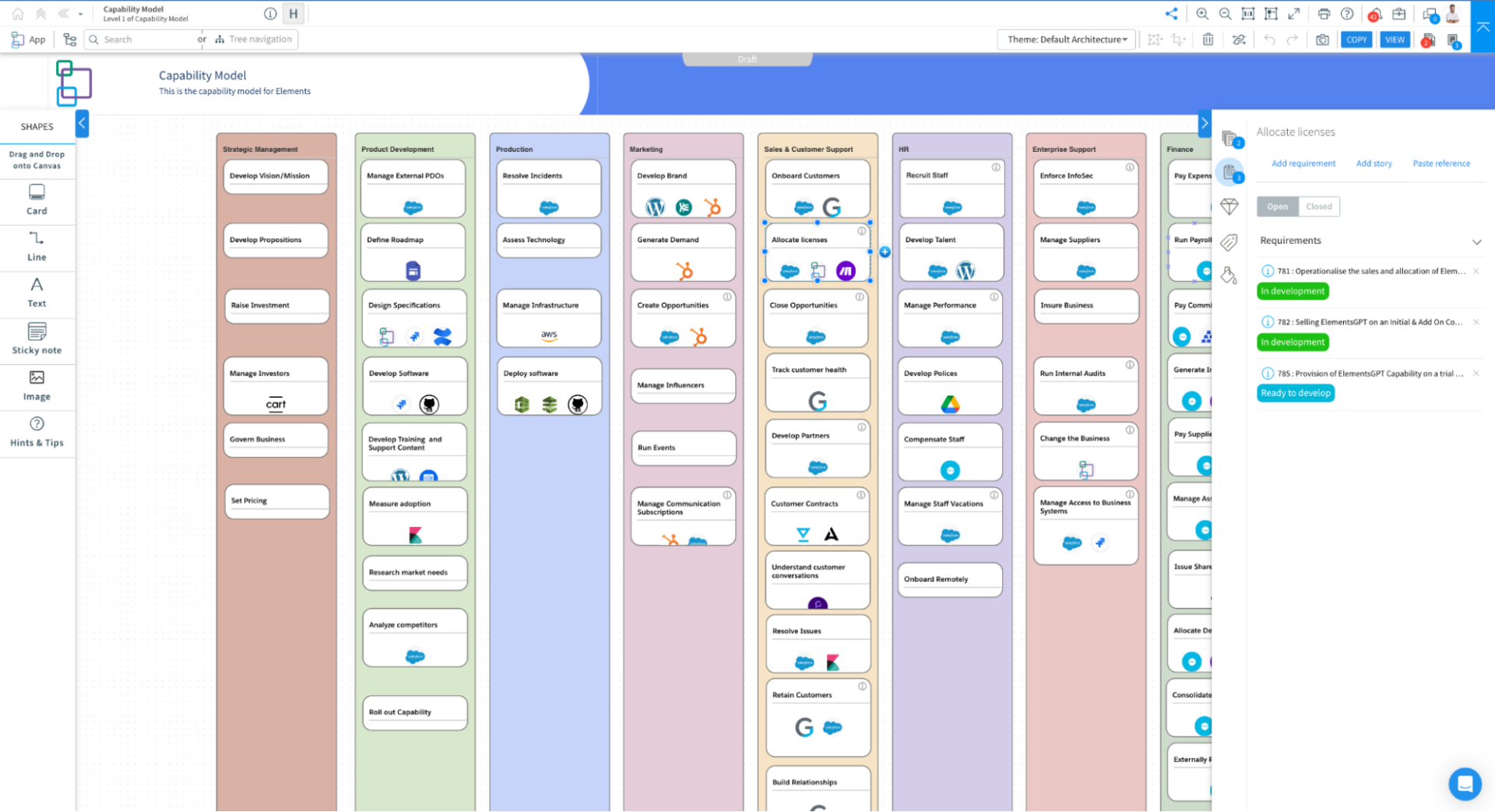The width and height of the screenshot is (1495, 812).
Task: Click the share icon in top toolbar
Action: (x=1171, y=14)
